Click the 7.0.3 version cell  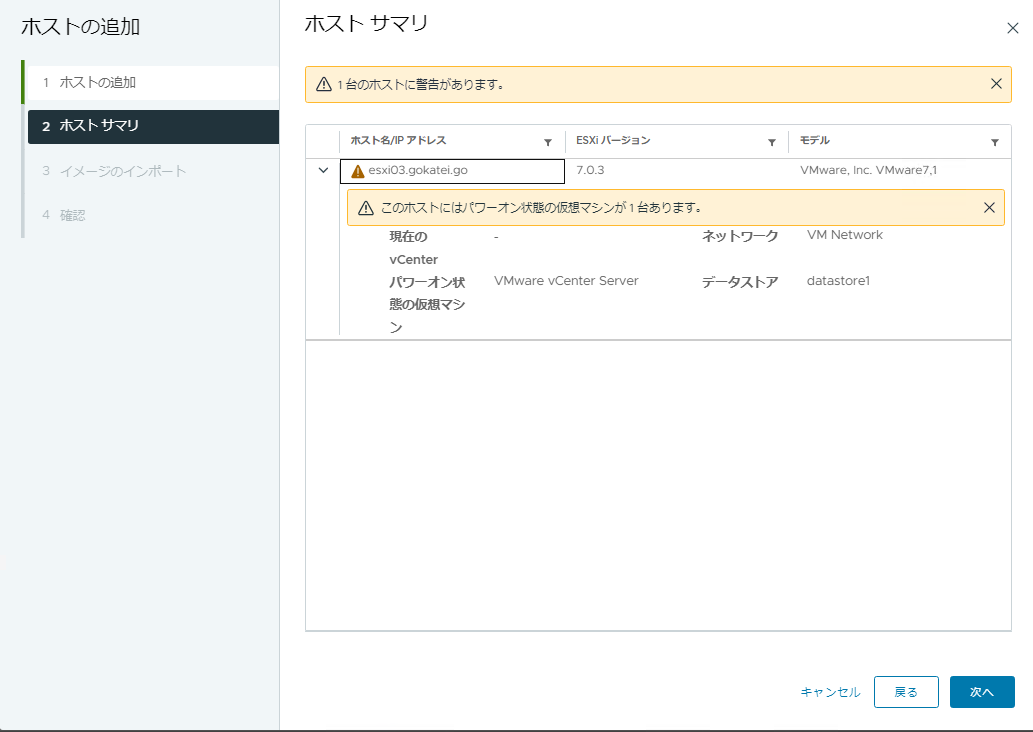(590, 170)
